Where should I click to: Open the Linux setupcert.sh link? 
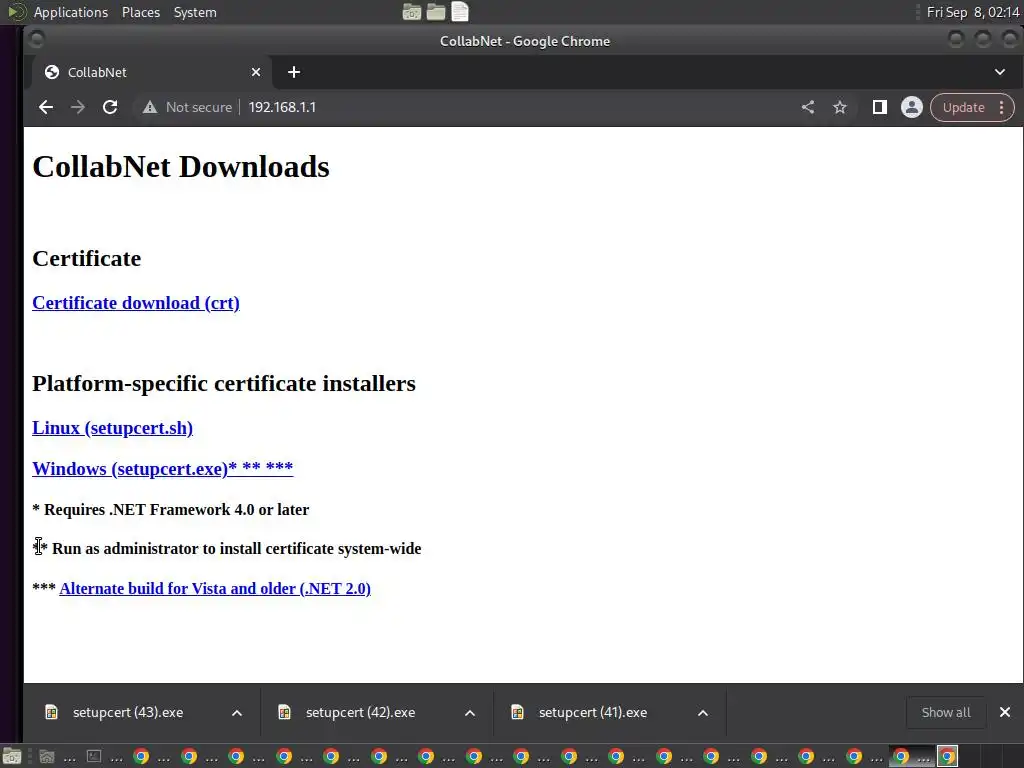112,428
